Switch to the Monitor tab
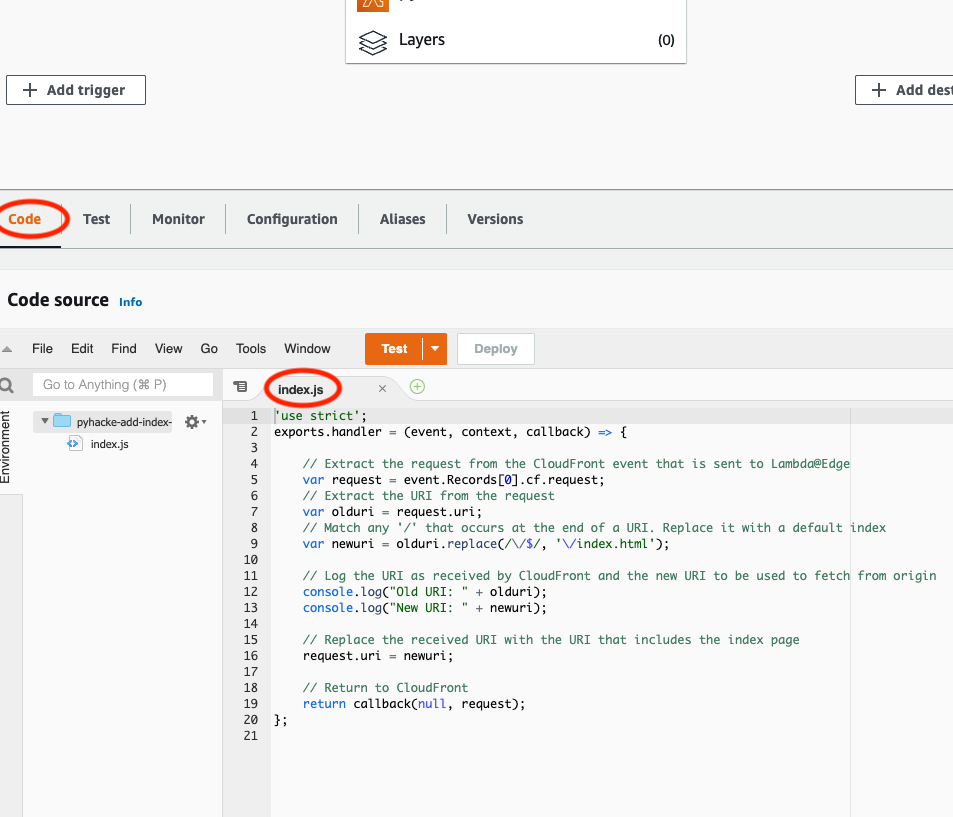The width and height of the screenshot is (953, 817). [x=178, y=219]
